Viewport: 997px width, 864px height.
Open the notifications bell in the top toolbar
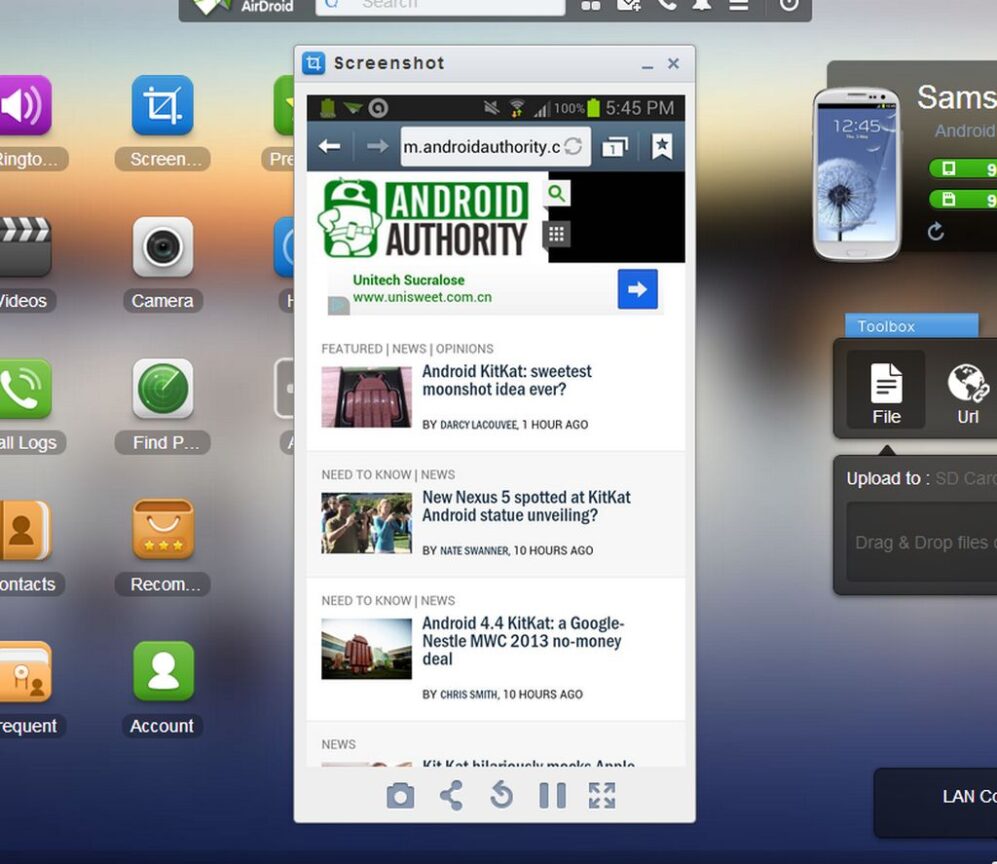702,6
